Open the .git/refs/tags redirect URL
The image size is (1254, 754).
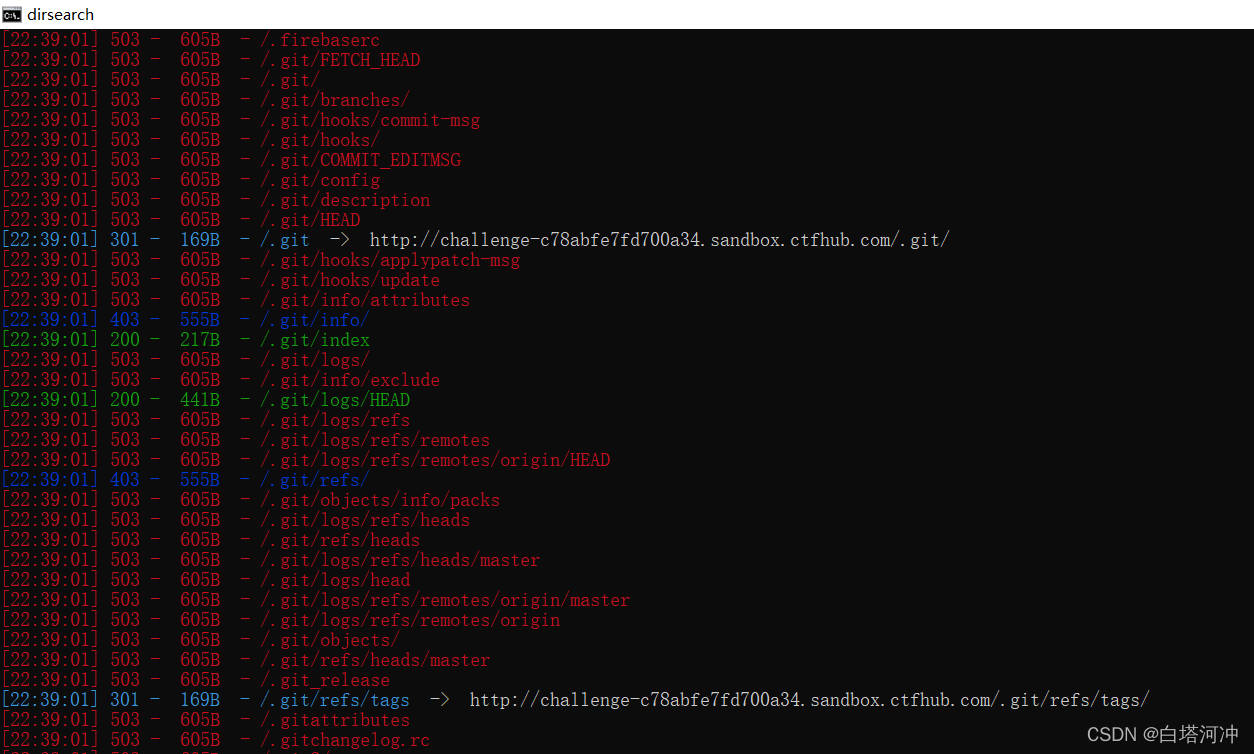pyautogui.click(x=811, y=699)
